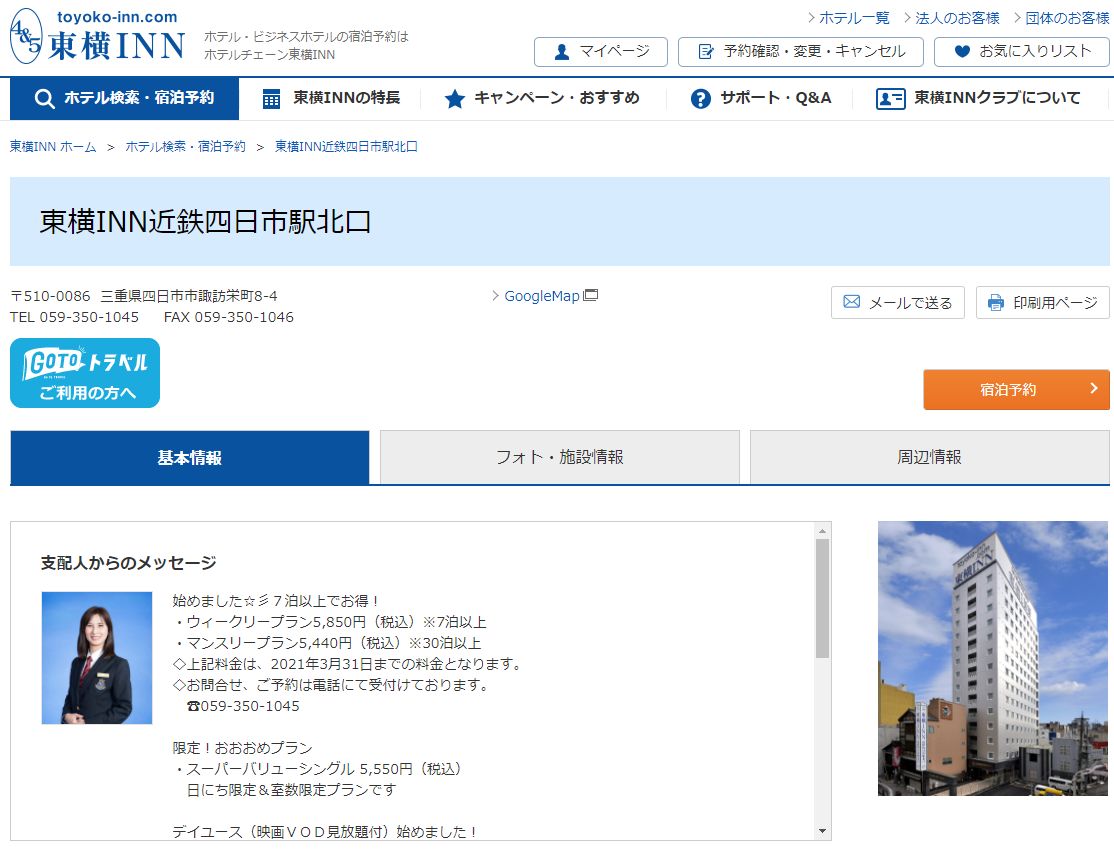
Task: Switch to the 基本情報 tab
Action: [x=190, y=457]
